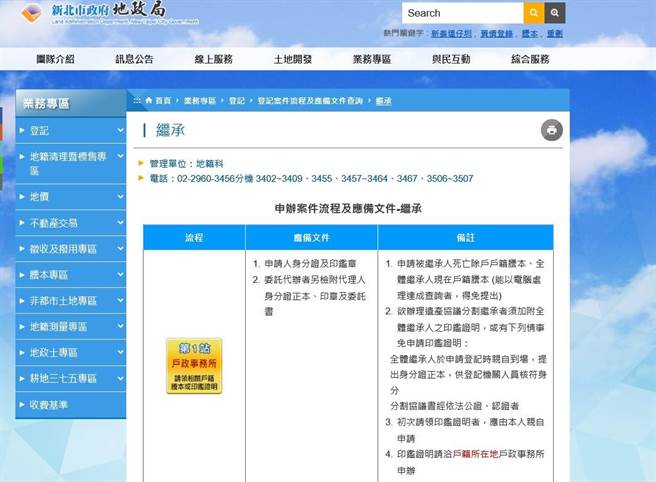Viewport: 656px width, 482px height.
Task: Click the 第1站 戶政事務所 badge image
Action: coord(194,366)
